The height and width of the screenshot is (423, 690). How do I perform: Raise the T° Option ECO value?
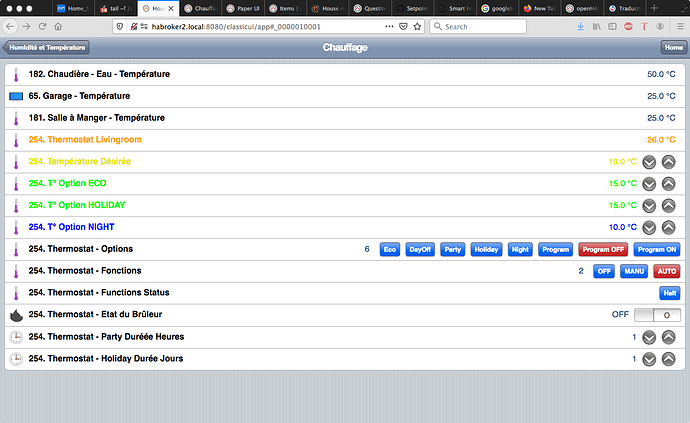[x=668, y=184]
